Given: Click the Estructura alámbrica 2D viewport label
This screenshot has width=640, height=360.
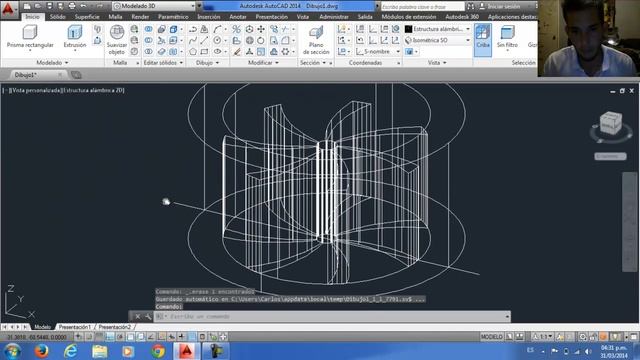Looking at the screenshot, I should click(94, 90).
